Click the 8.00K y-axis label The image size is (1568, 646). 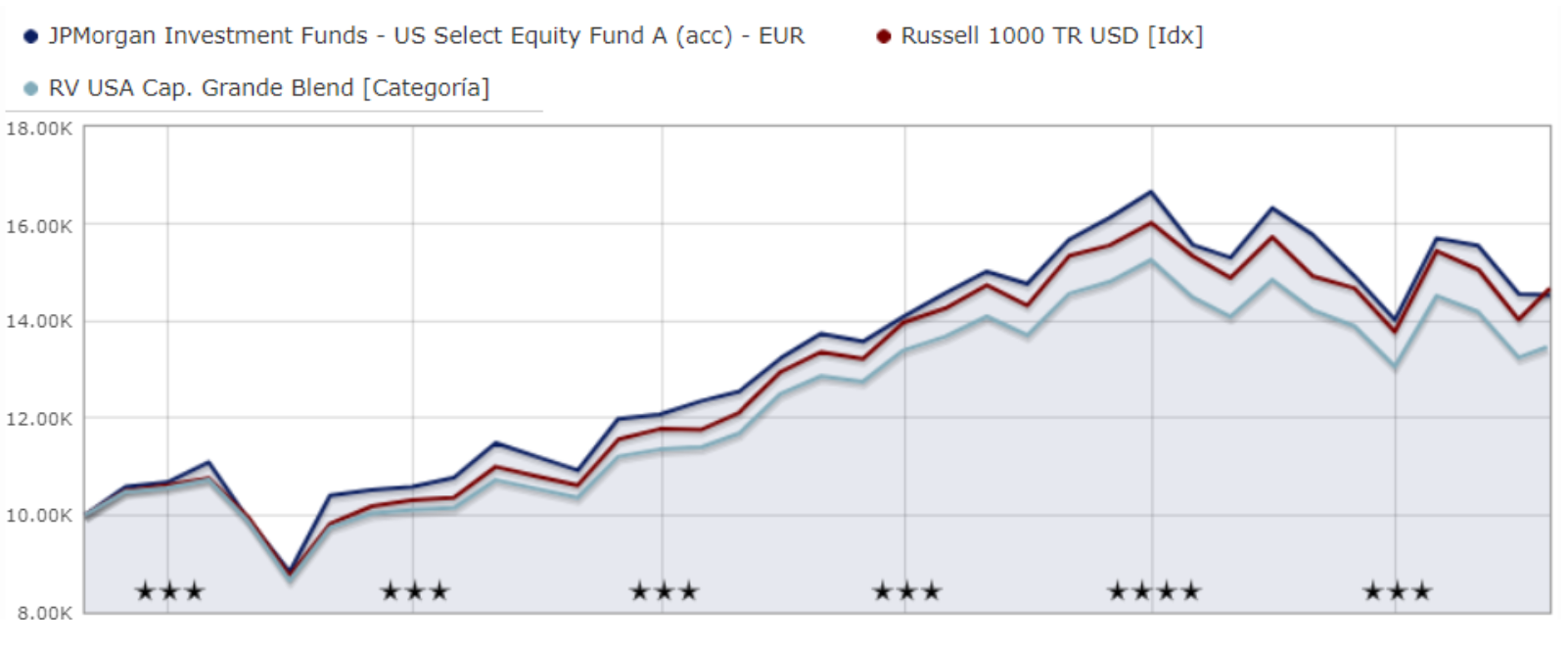tap(44, 613)
